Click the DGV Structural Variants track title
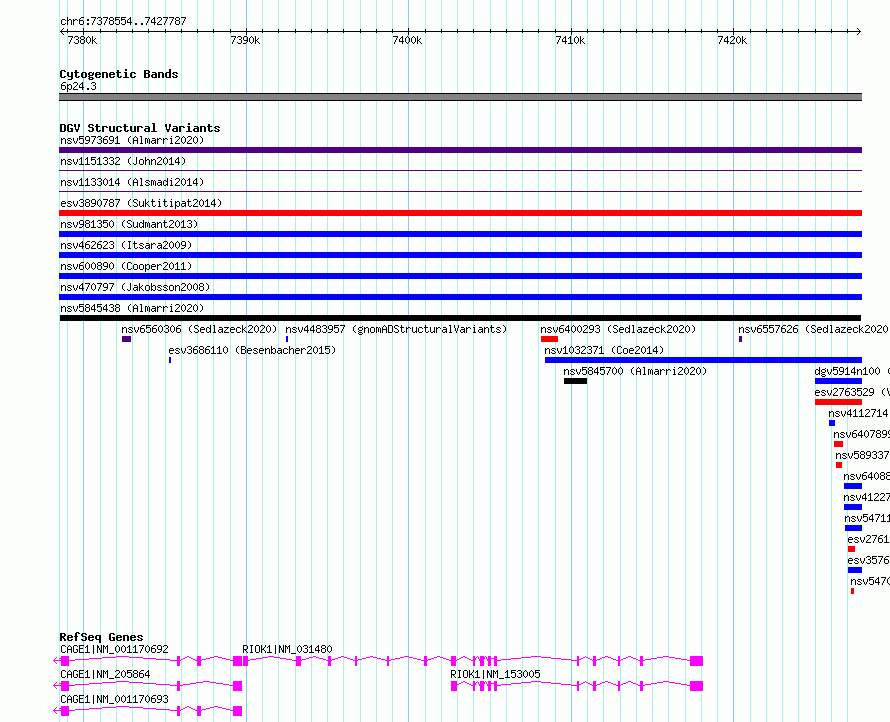 click(140, 128)
